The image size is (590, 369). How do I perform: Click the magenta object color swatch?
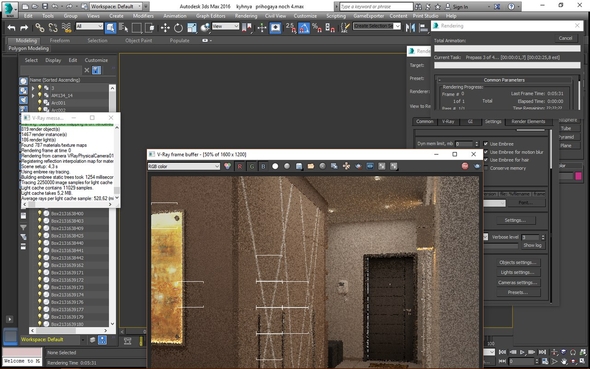pos(578,176)
